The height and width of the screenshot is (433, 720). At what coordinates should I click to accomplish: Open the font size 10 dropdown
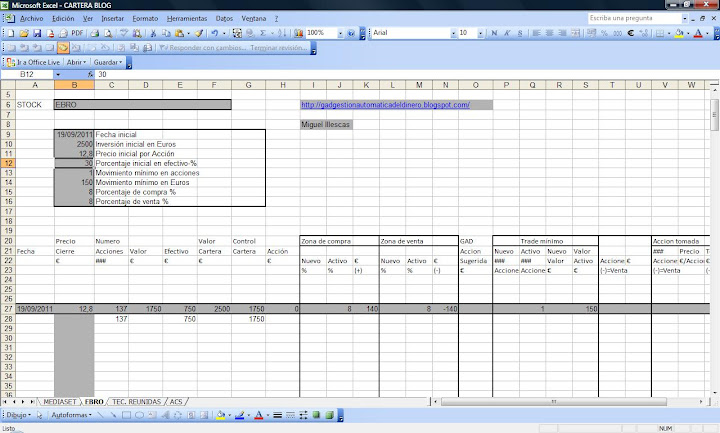pos(480,33)
